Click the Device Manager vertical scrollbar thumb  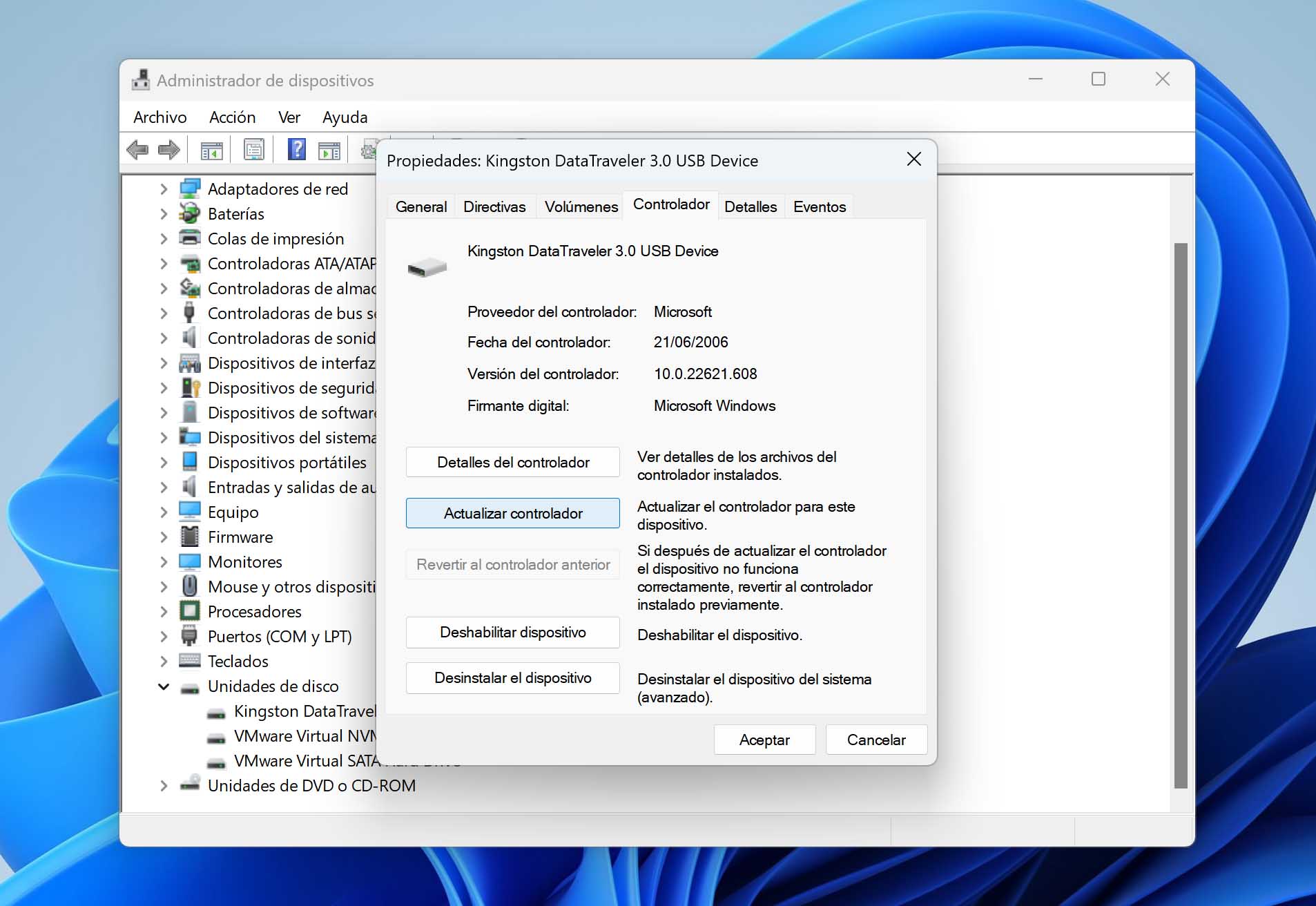click(1181, 515)
